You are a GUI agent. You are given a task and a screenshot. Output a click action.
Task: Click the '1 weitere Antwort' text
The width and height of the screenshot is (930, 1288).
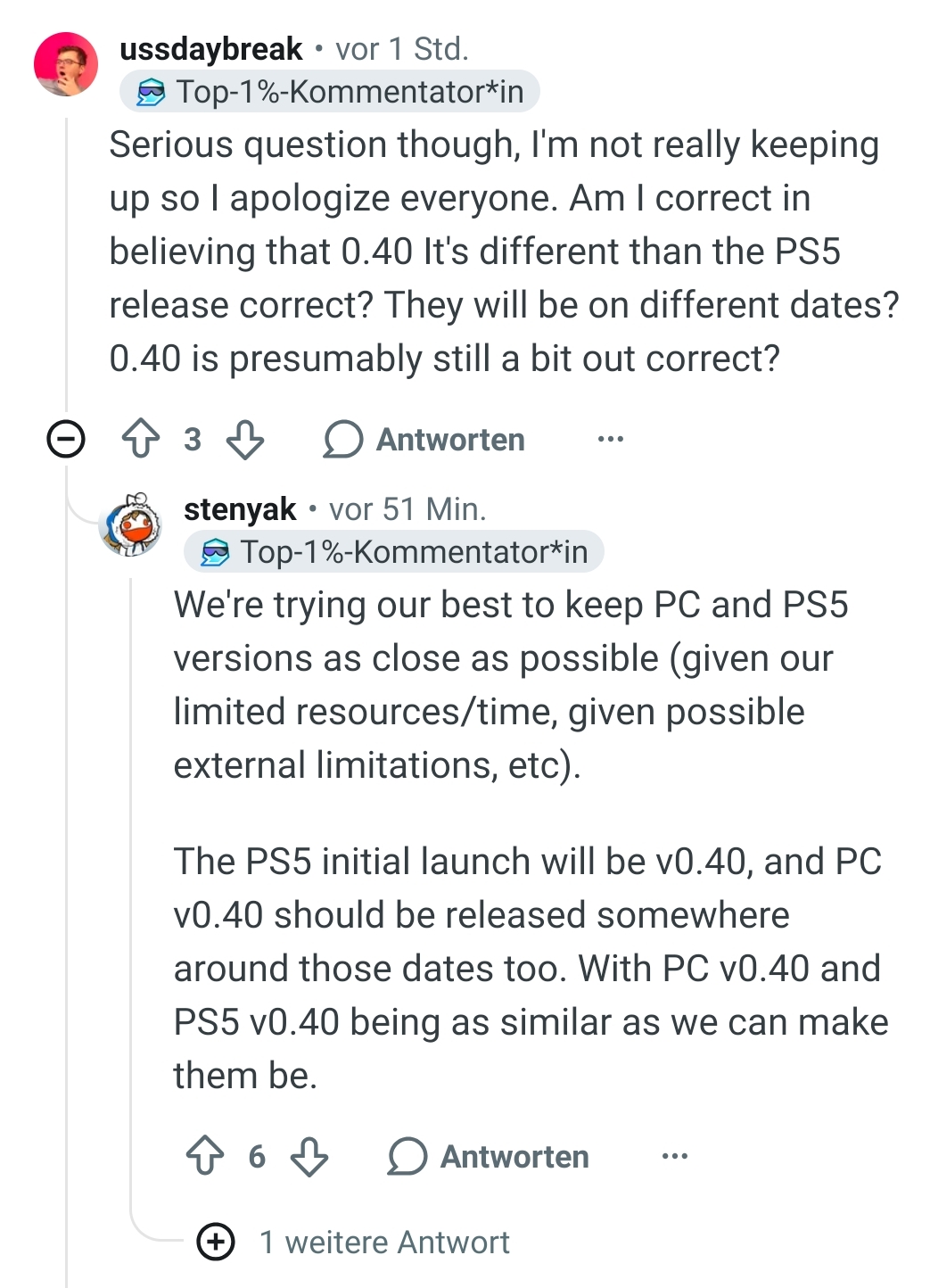tap(384, 1243)
